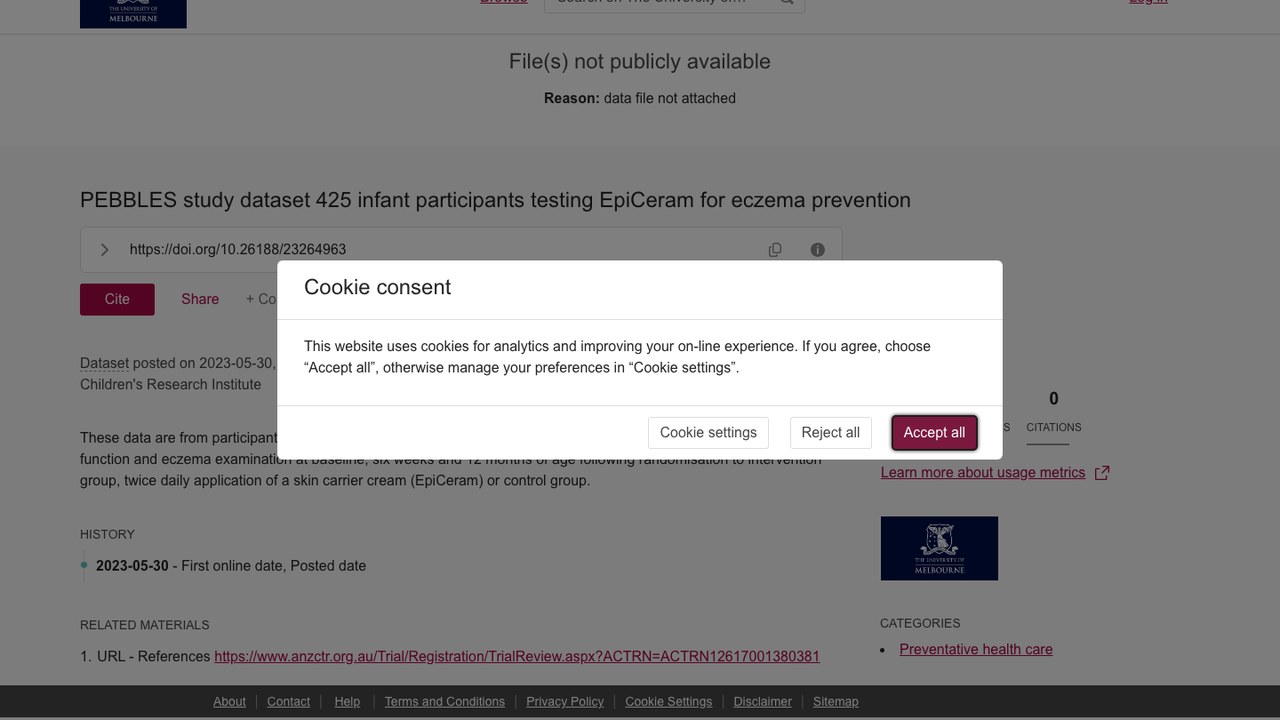
Task: Open the DOI info icon
Action: (818, 250)
